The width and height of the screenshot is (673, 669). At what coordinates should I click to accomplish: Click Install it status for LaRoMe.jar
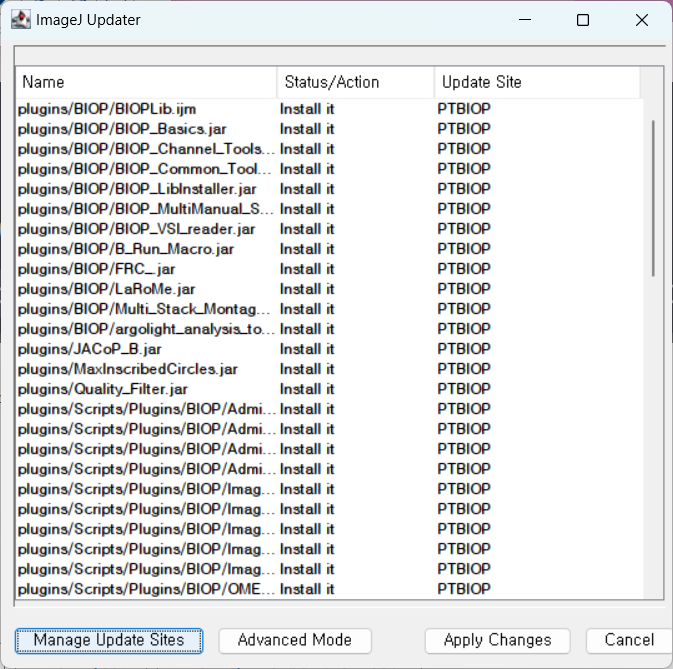point(307,289)
